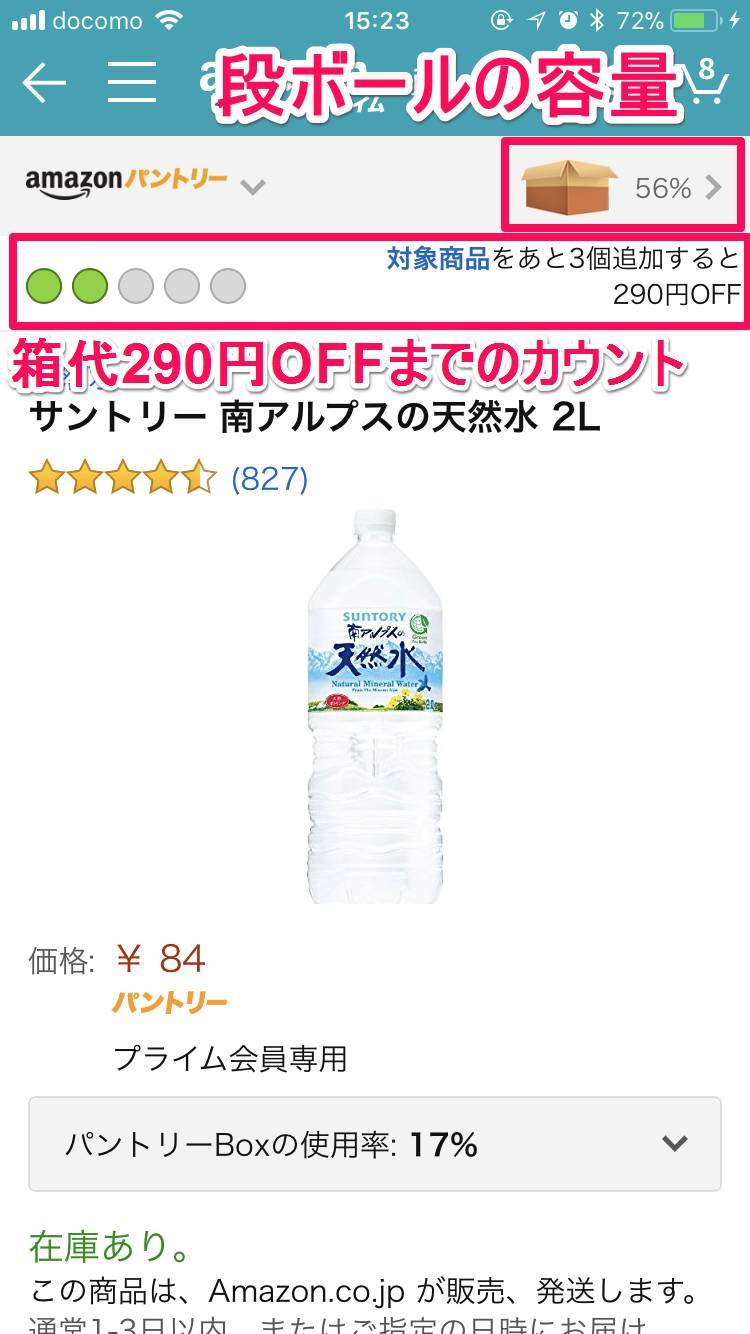The image size is (750, 1334).
Task: Expand the Amazon Pantry dropdown chevron
Action: coord(253,186)
